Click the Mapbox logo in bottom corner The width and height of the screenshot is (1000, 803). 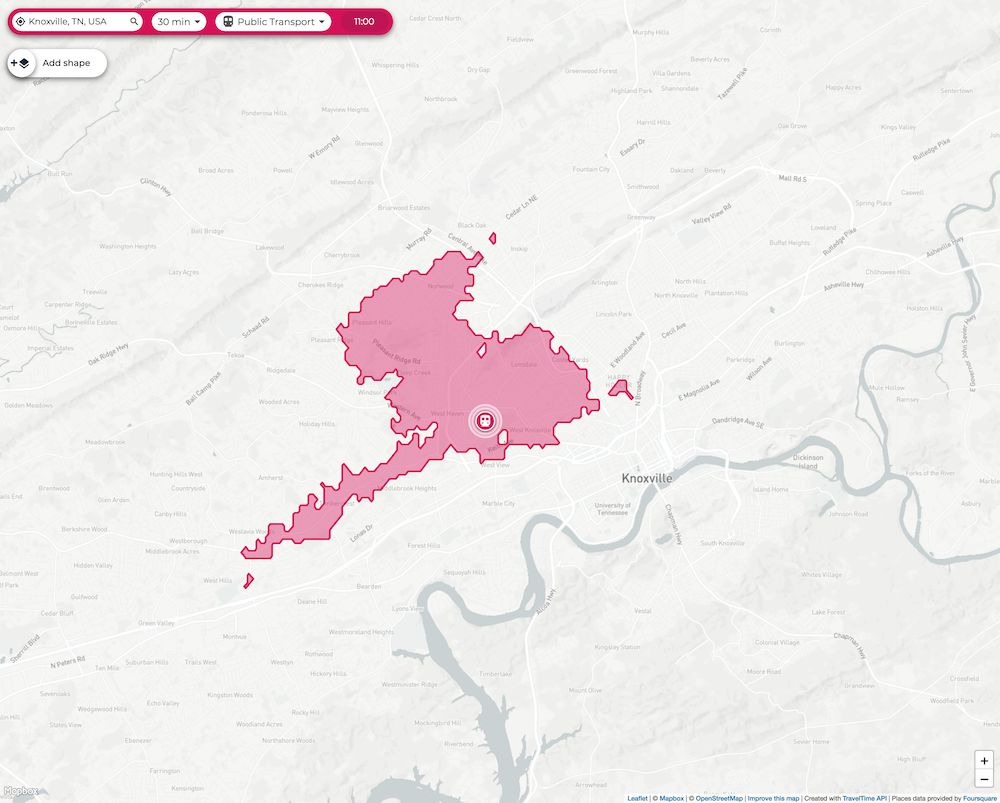coord(20,791)
